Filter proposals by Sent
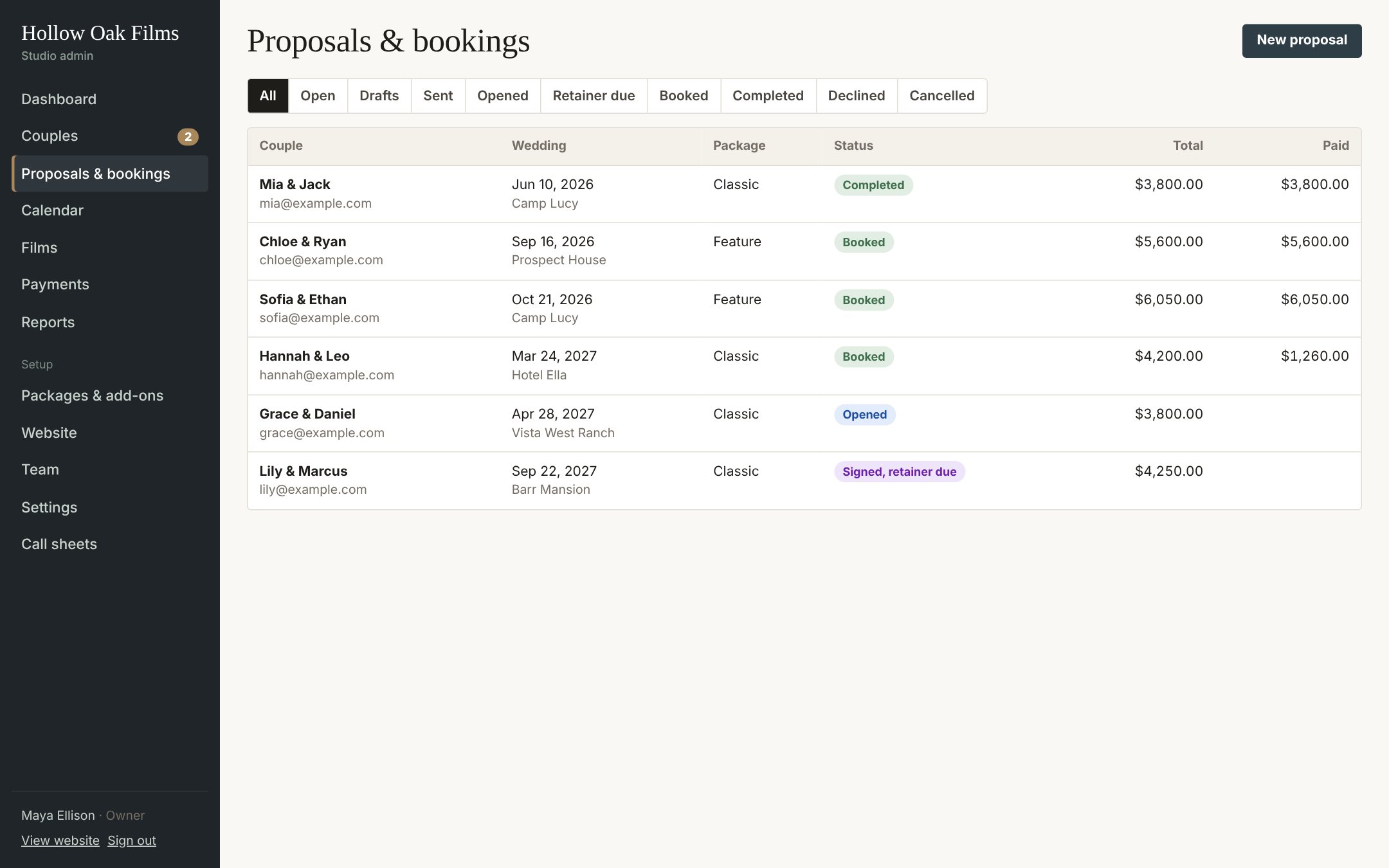 pos(438,96)
